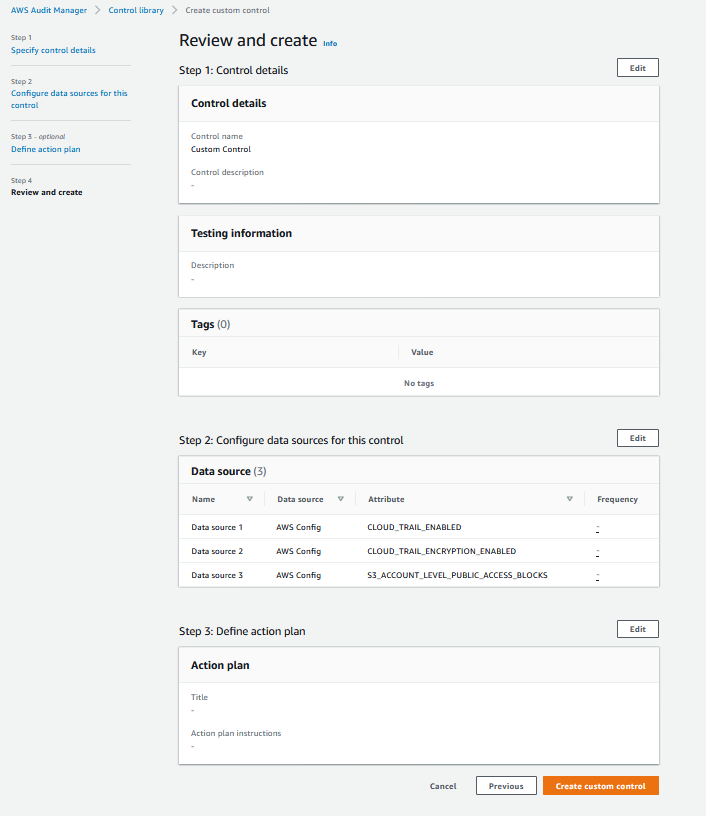Edit Step 3 action plan
This screenshot has height=816, width=706.
638,629
